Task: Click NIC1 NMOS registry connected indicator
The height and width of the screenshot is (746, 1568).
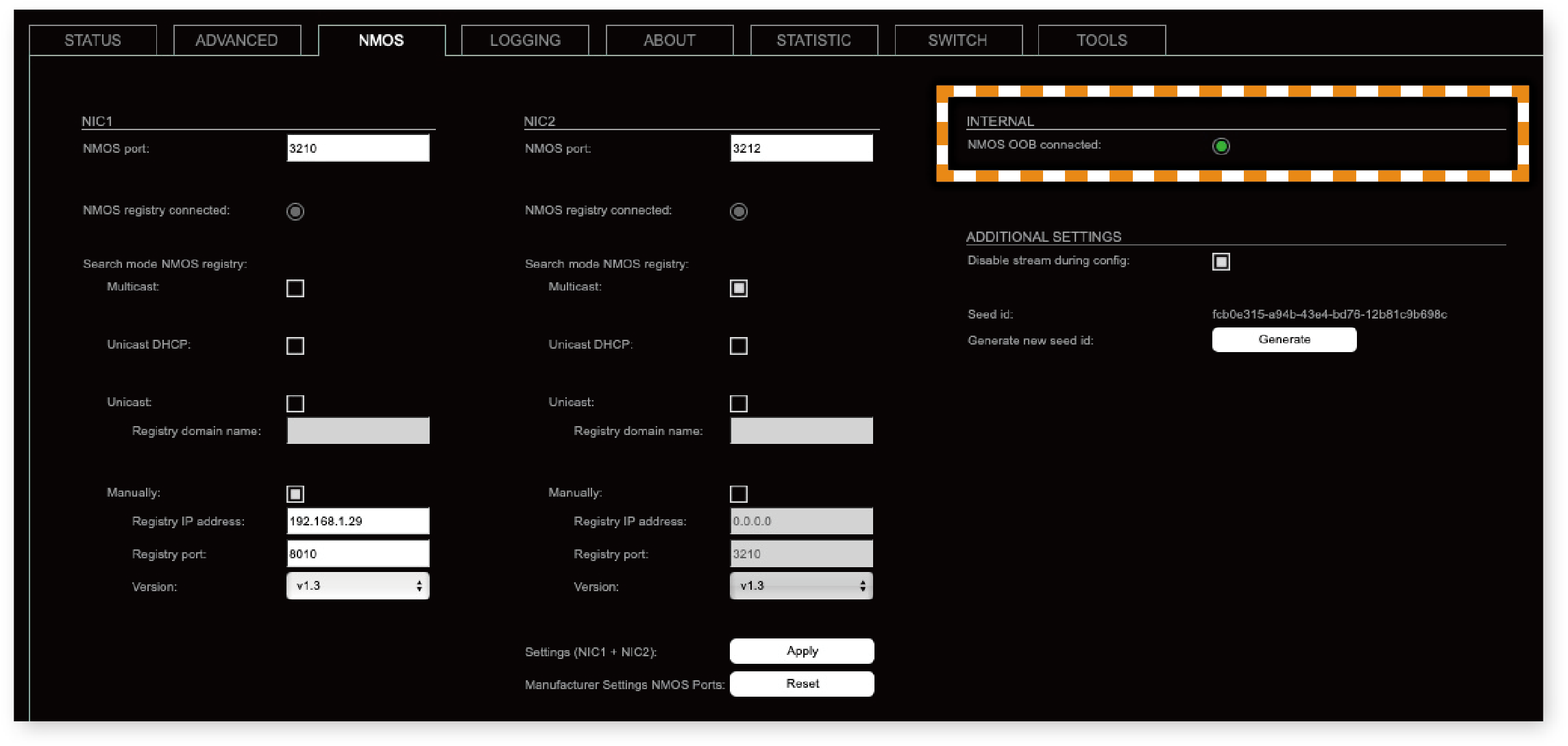Action: (295, 212)
